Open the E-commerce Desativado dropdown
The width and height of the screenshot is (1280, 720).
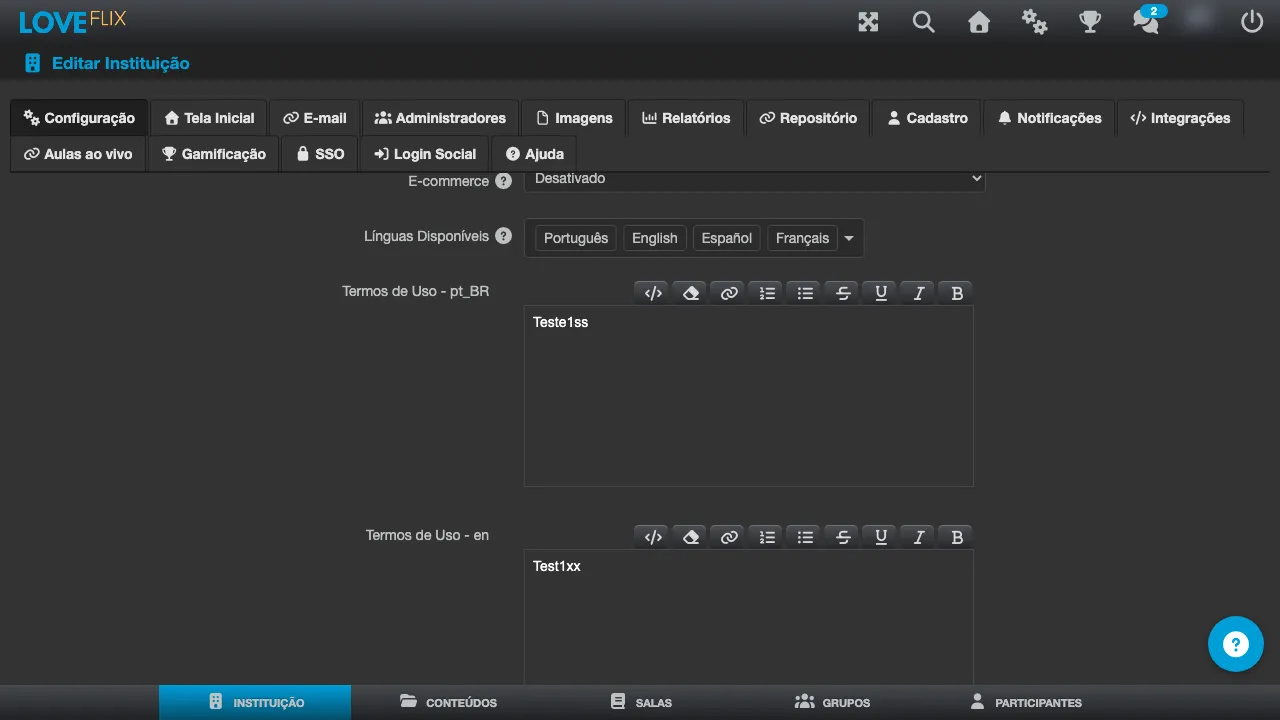pos(755,180)
